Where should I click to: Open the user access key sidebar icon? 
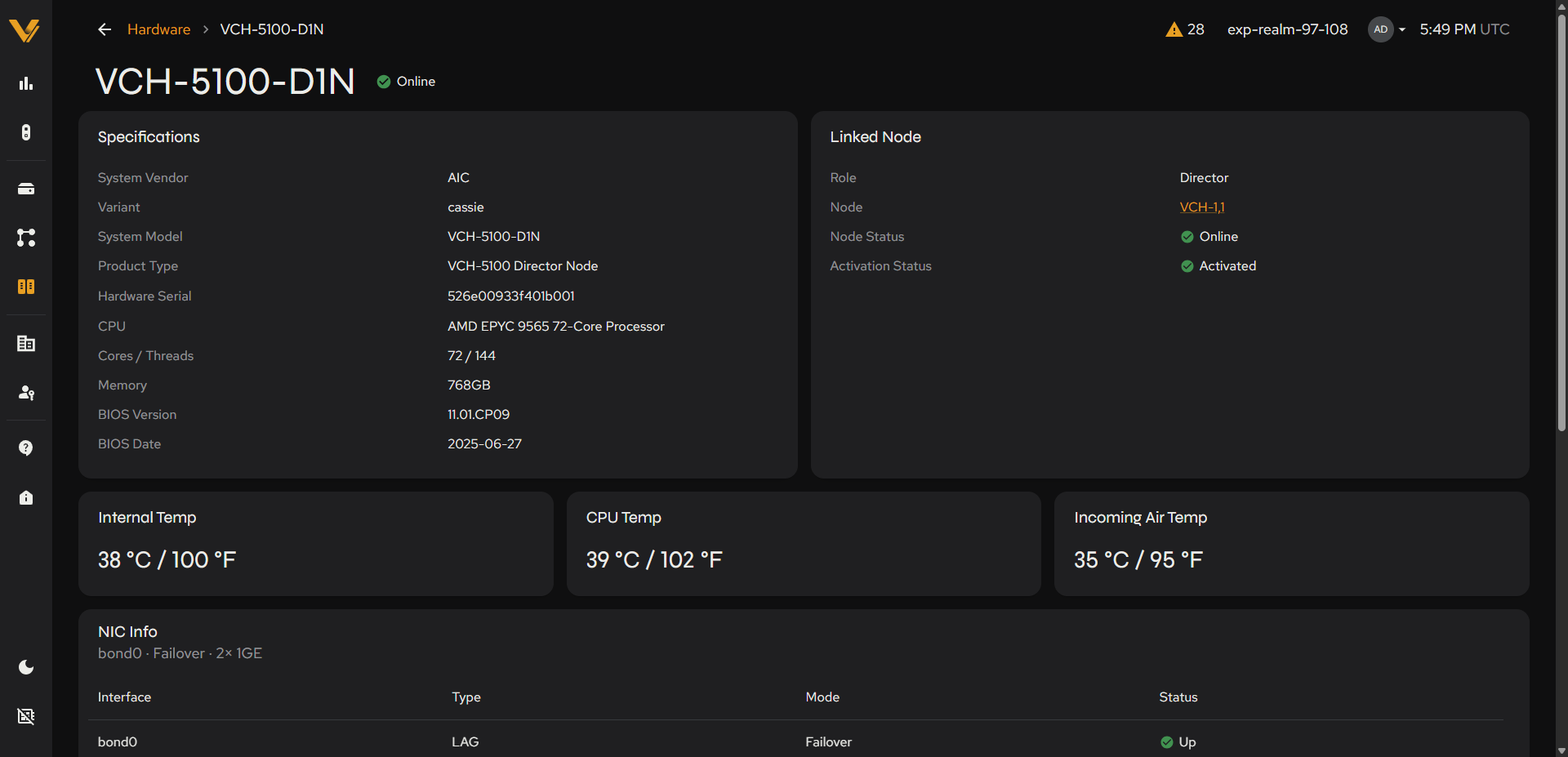point(26,393)
